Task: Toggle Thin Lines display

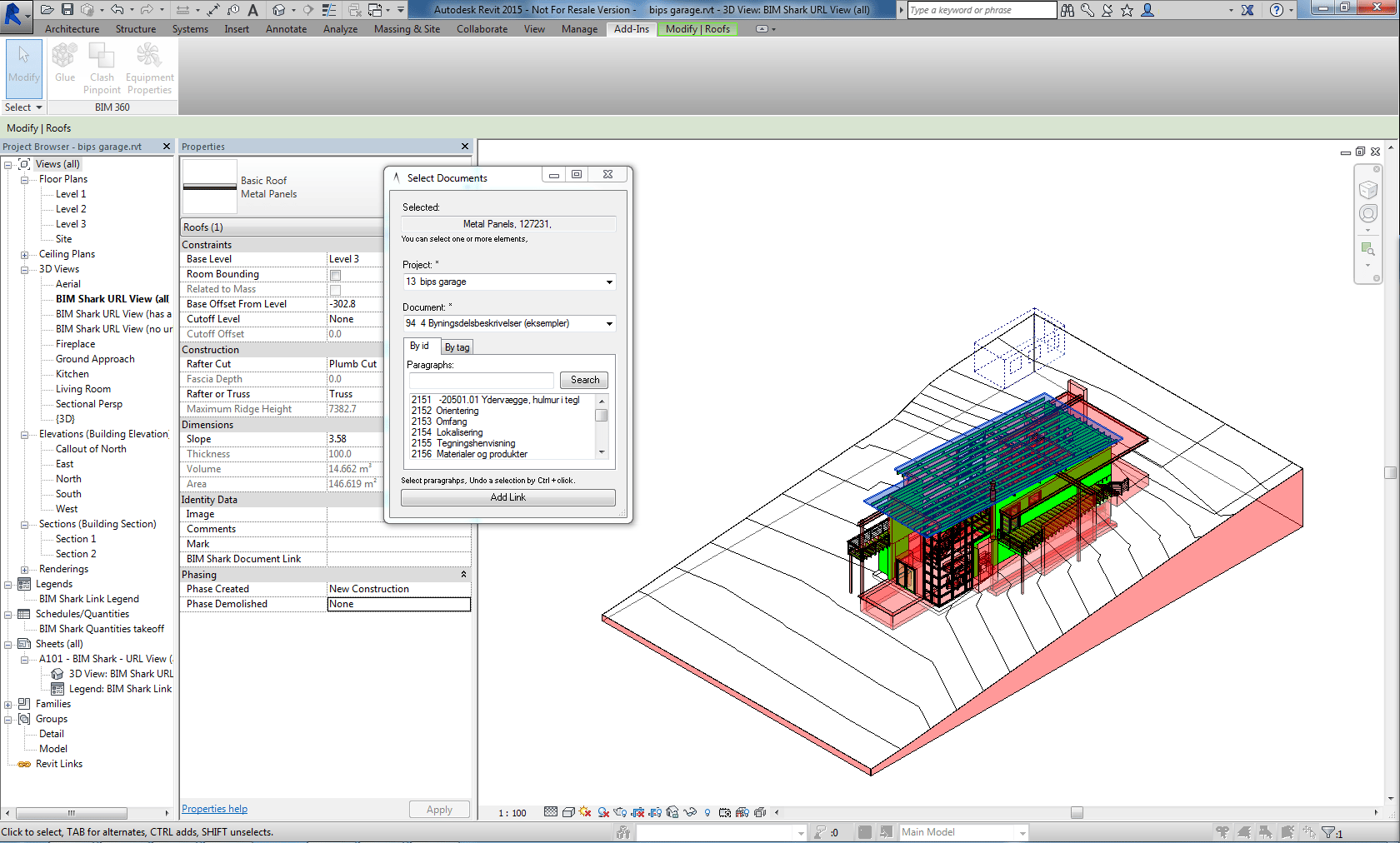Action: click(329, 10)
